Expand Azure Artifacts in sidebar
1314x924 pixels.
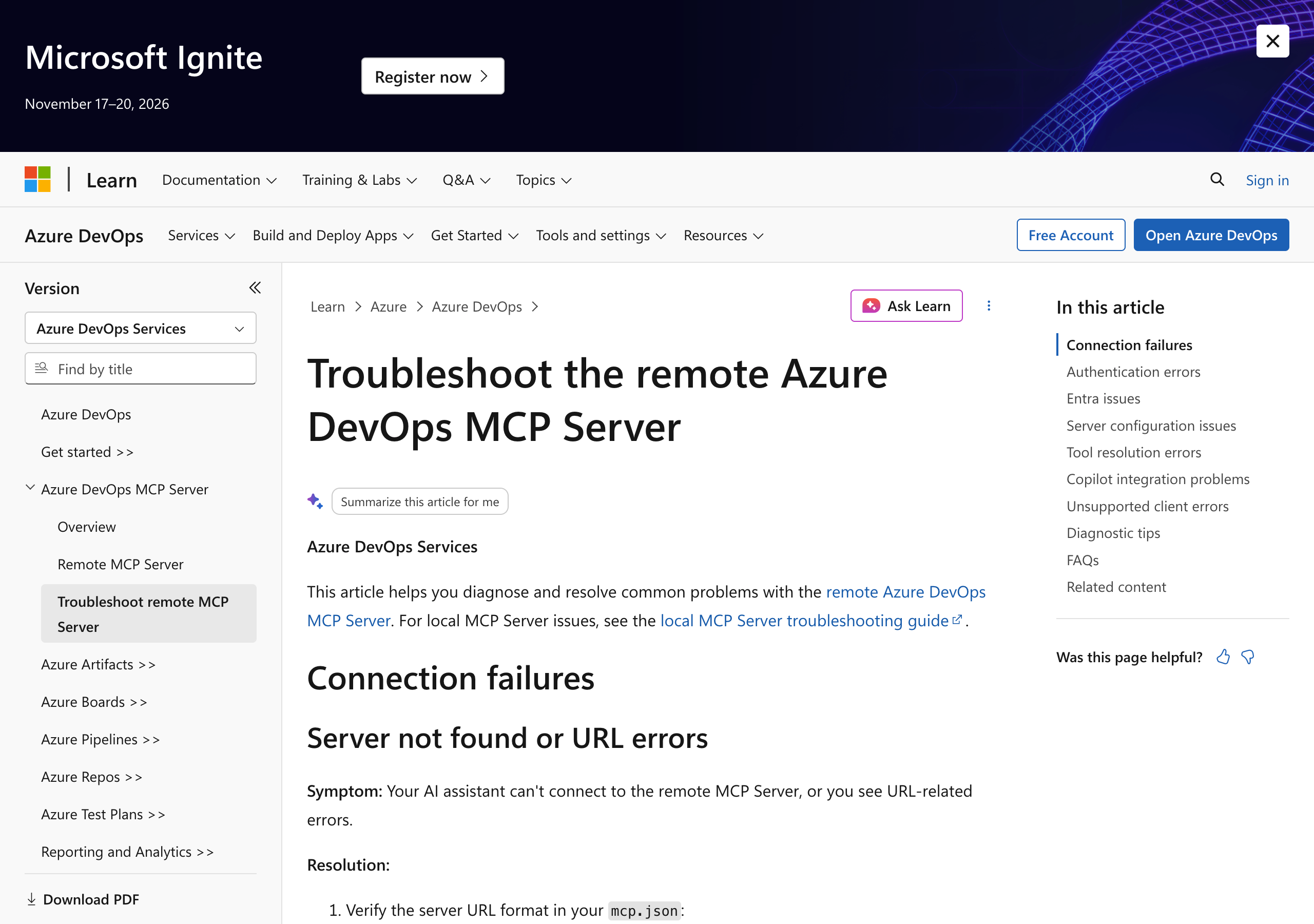(x=99, y=665)
